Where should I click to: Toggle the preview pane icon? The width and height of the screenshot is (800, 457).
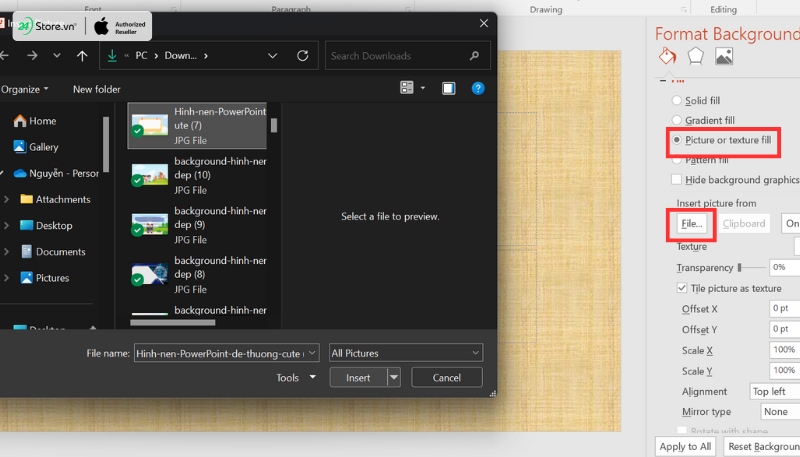tap(448, 88)
